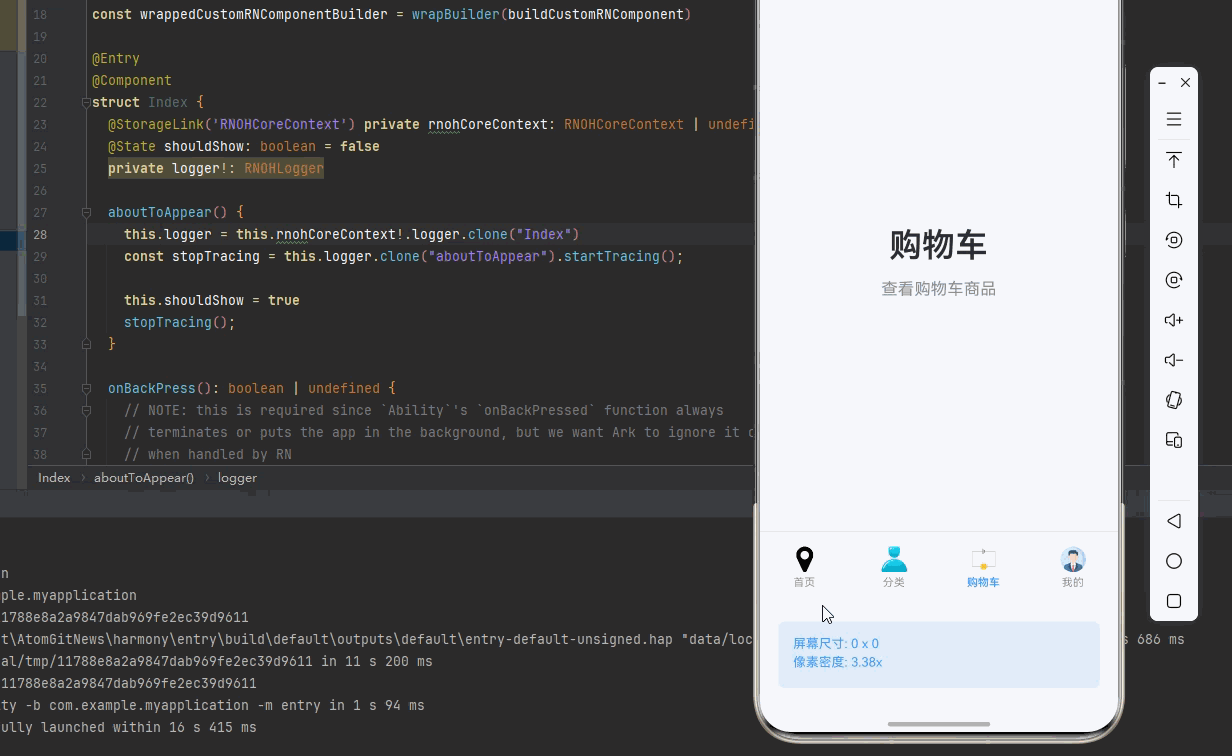Image resolution: width=1232 pixels, height=756 pixels.
Task: Decrease the emulator volume
Action: 1174,360
